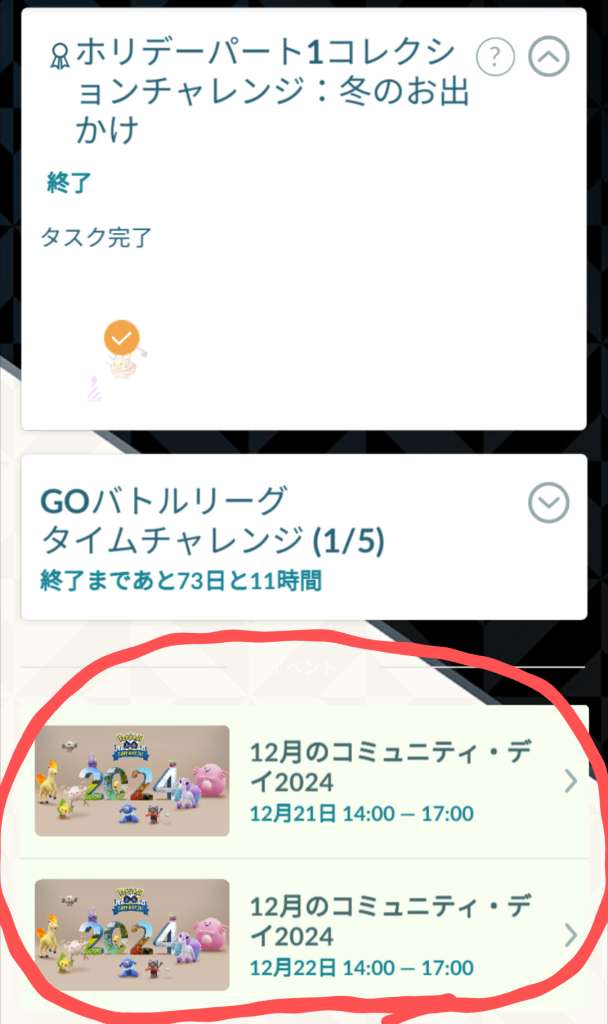Tap the orange completed checkmark badge

(121, 338)
